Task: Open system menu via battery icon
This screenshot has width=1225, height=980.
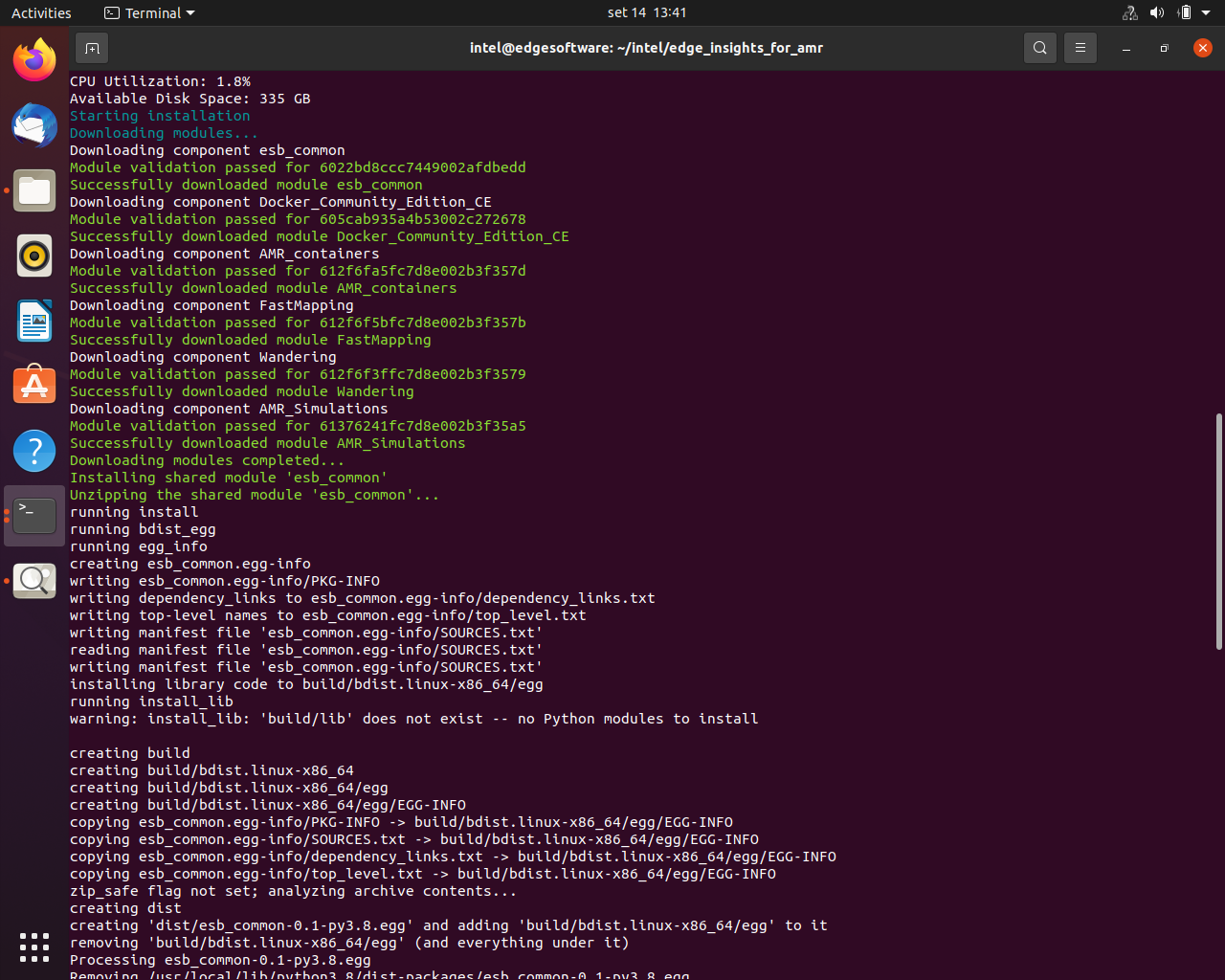Action: (1185, 12)
